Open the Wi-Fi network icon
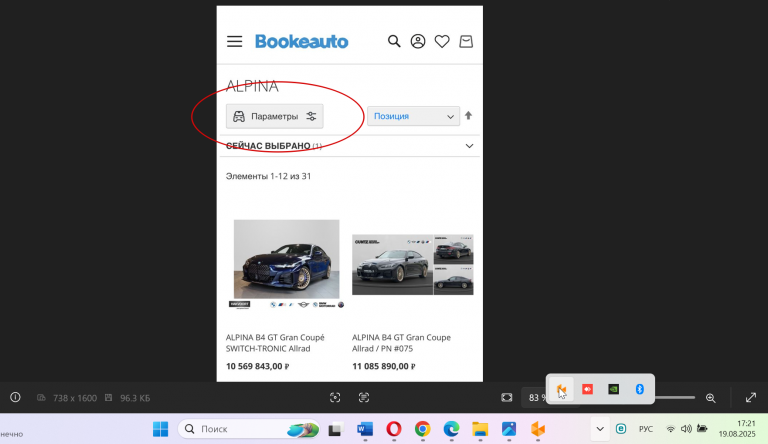 pyautogui.click(x=671, y=429)
